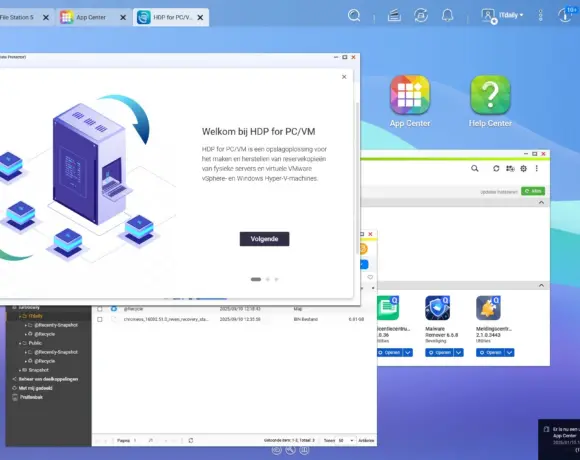Open the dashboard gauge icon with 10+ badge
The height and width of the screenshot is (460, 580).
tap(566, 15)
